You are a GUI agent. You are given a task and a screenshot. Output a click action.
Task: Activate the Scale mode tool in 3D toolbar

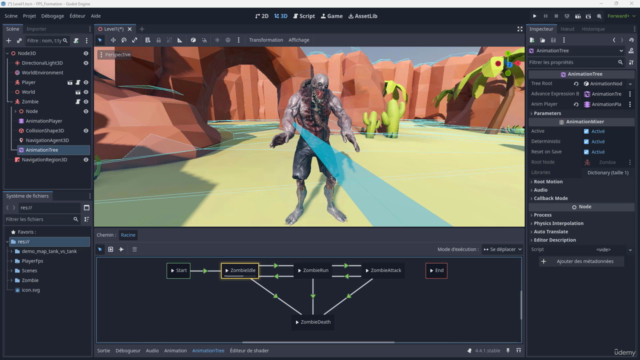pyautogui.click(x=135, y=40)
